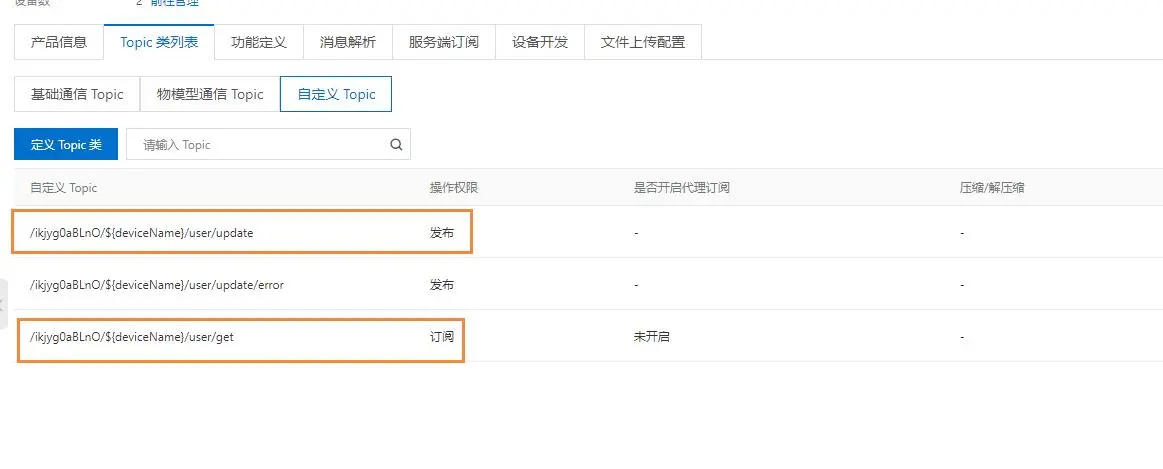Open the 产品信息 tab
This screenshot has width=1163, height=469.
[59, 42]
